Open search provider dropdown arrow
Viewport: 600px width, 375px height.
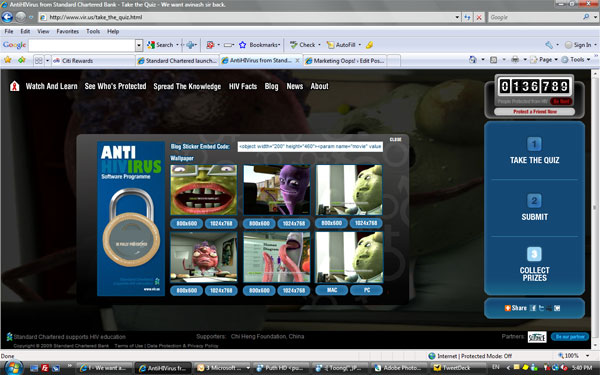[595, 17]
